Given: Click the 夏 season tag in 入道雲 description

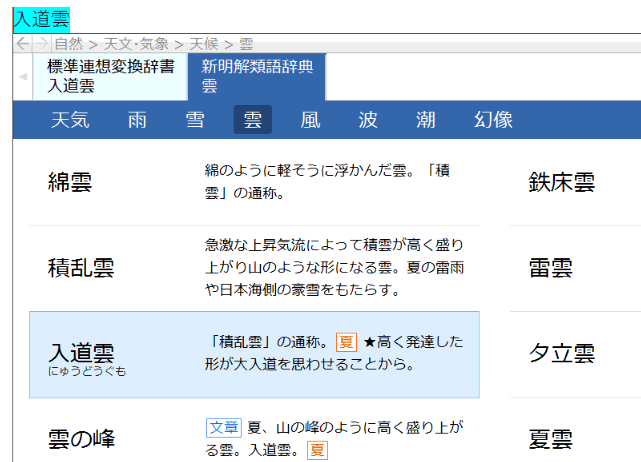Looking at the screenshot, I should [346, 342].
